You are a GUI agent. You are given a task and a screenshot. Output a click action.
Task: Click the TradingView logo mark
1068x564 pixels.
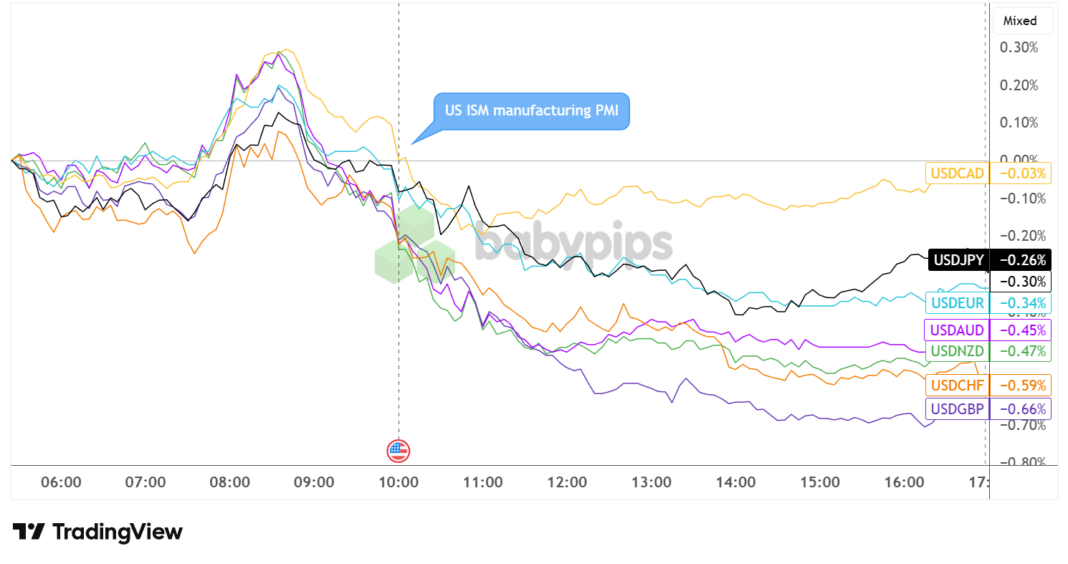point(28,532)
